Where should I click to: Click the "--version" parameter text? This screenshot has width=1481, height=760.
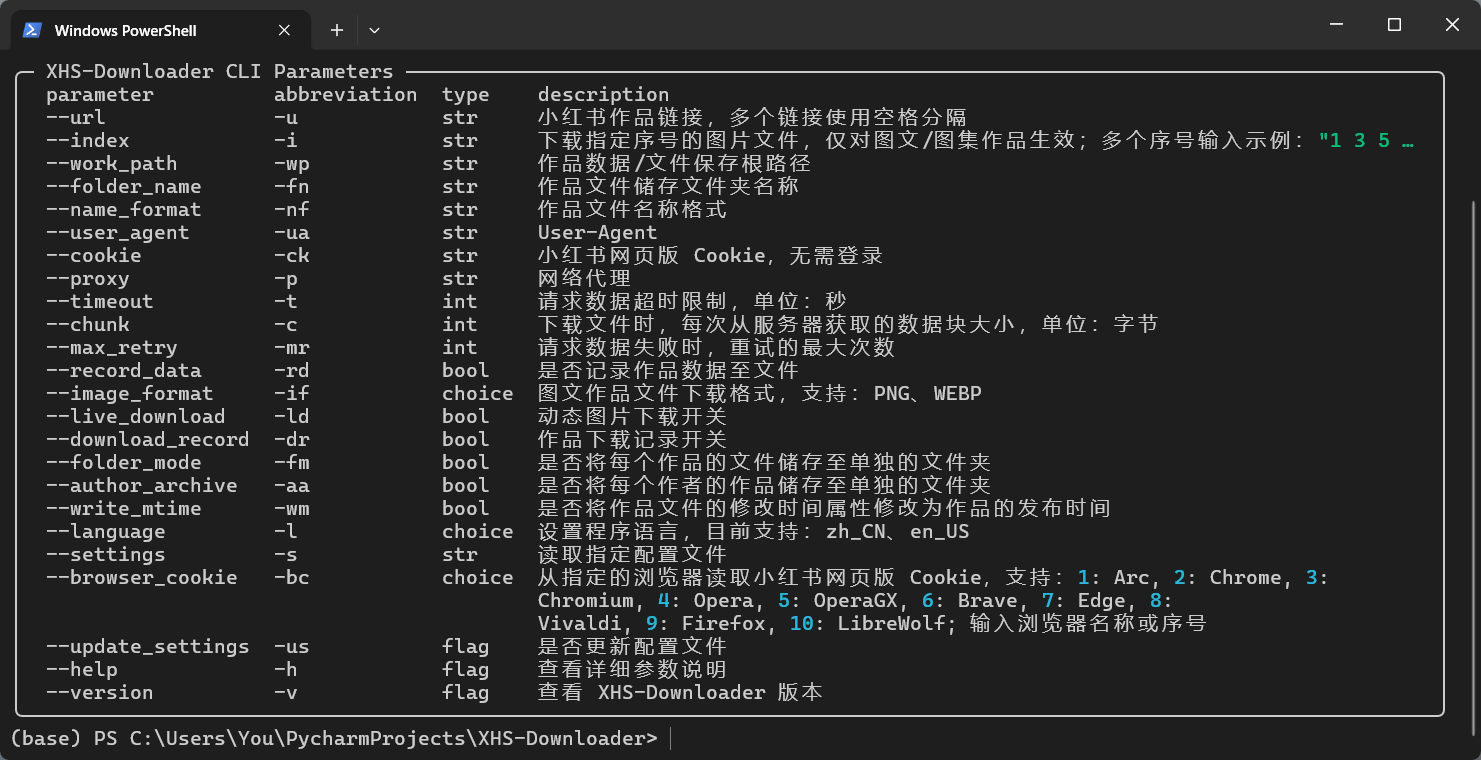click(99, 693)
